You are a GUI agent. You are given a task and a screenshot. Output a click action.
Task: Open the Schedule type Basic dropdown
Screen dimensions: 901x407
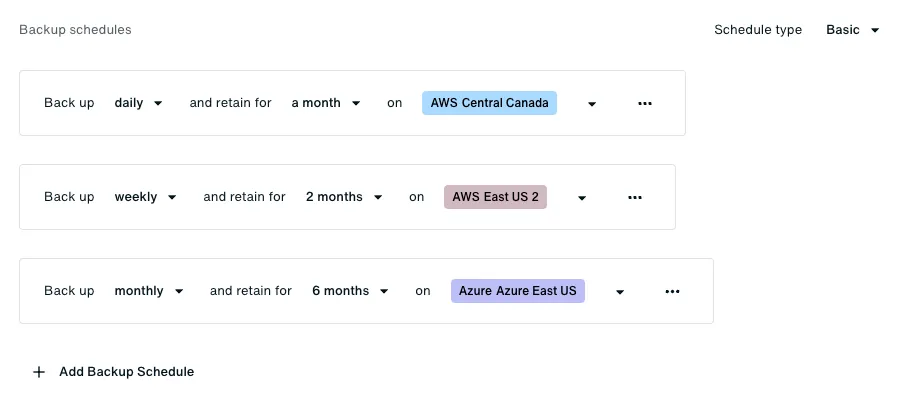click(x=853, y=30)
